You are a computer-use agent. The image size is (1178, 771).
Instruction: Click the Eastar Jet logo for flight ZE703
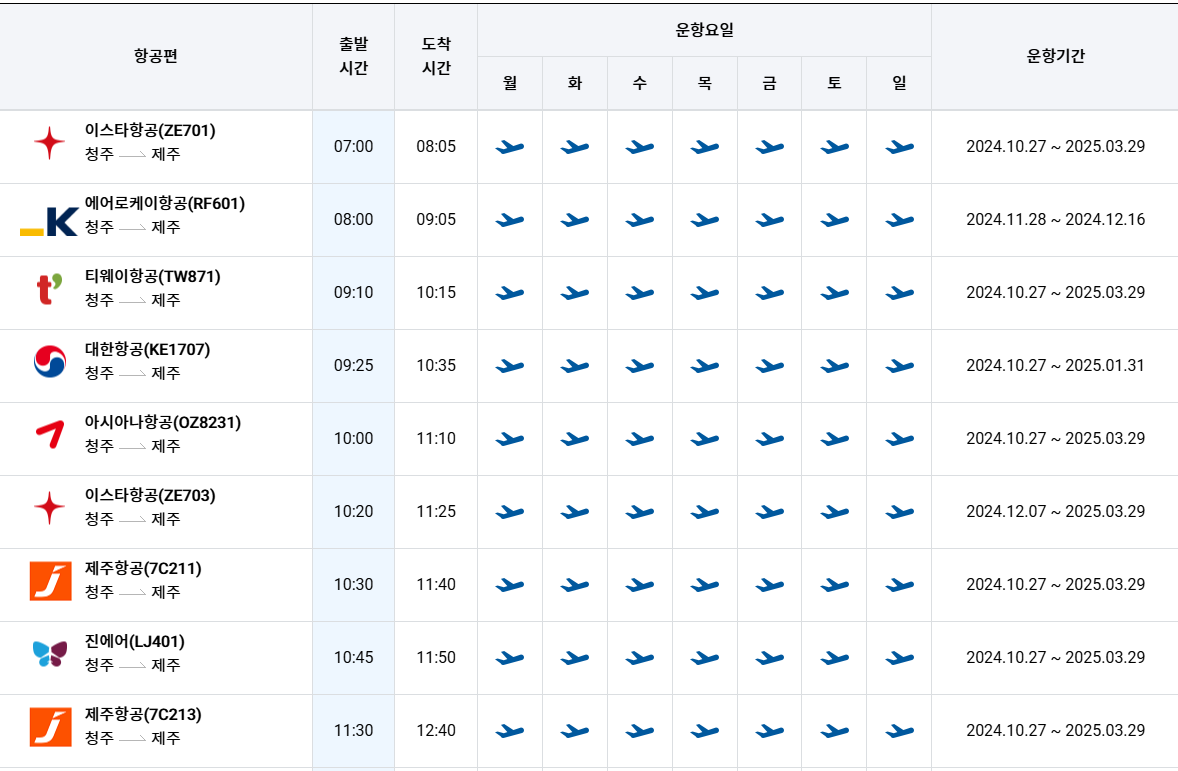[x=50, y=508]
